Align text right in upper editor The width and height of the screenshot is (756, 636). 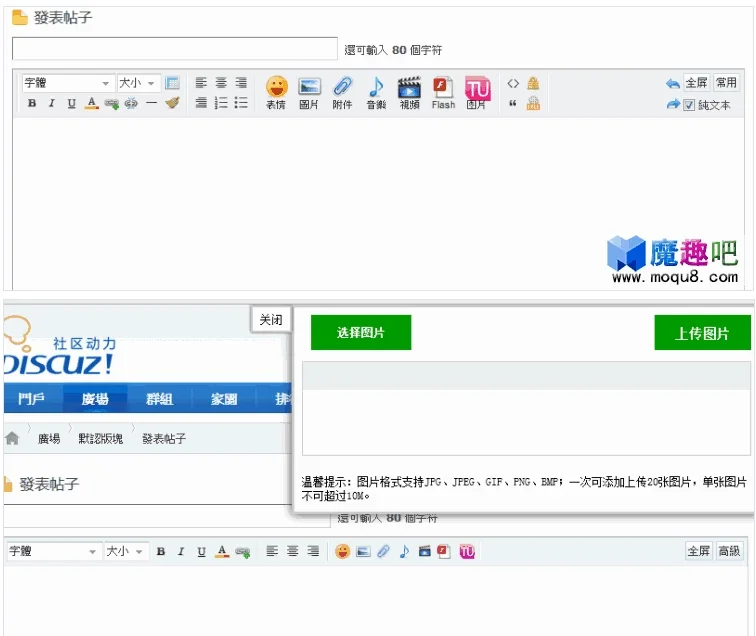(241, 83)
